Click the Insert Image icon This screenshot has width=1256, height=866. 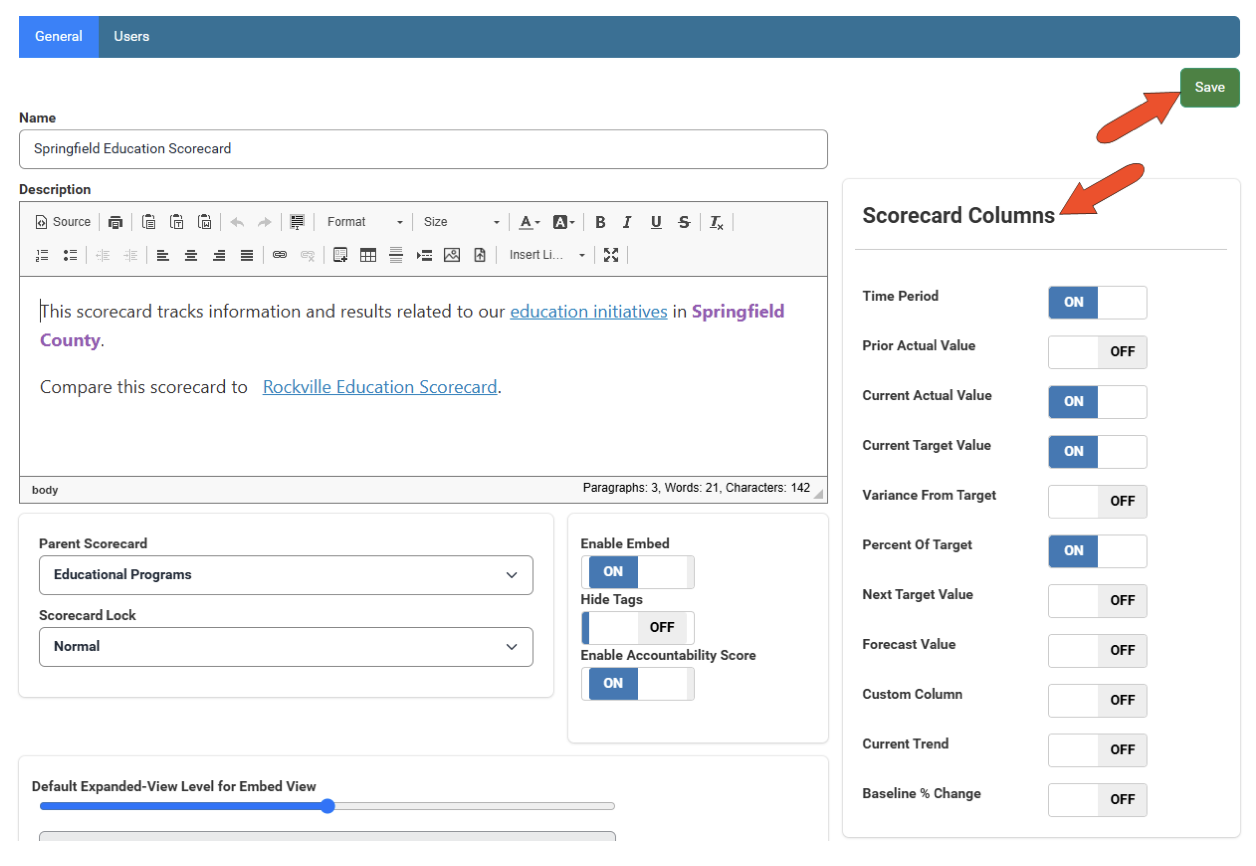click(x=452, y=255)
